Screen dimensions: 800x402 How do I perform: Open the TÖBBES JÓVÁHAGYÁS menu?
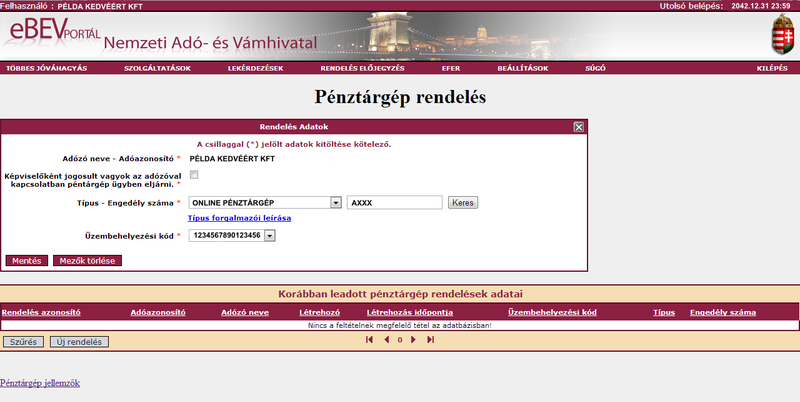[46, 68]
